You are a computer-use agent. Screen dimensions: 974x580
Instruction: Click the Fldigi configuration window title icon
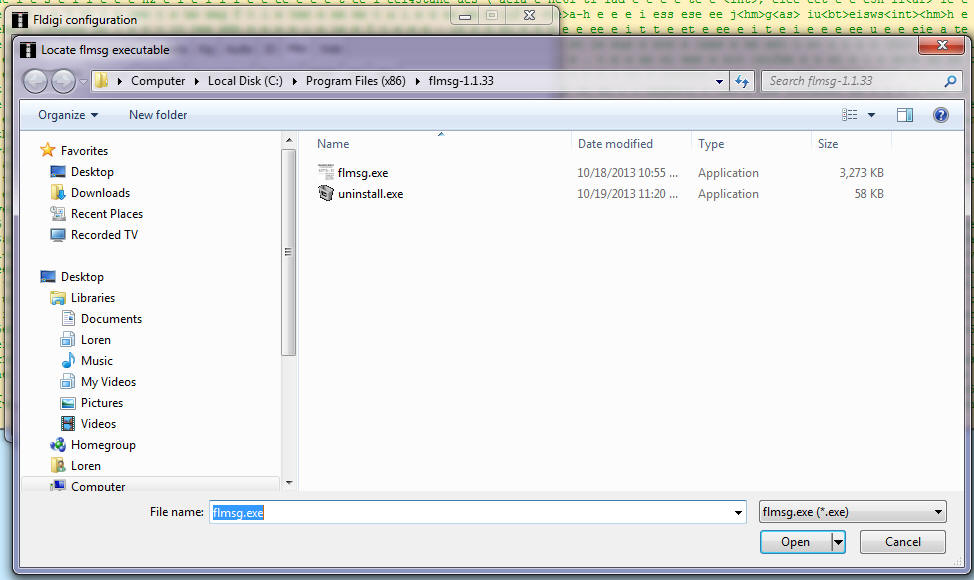click(20, 20)
